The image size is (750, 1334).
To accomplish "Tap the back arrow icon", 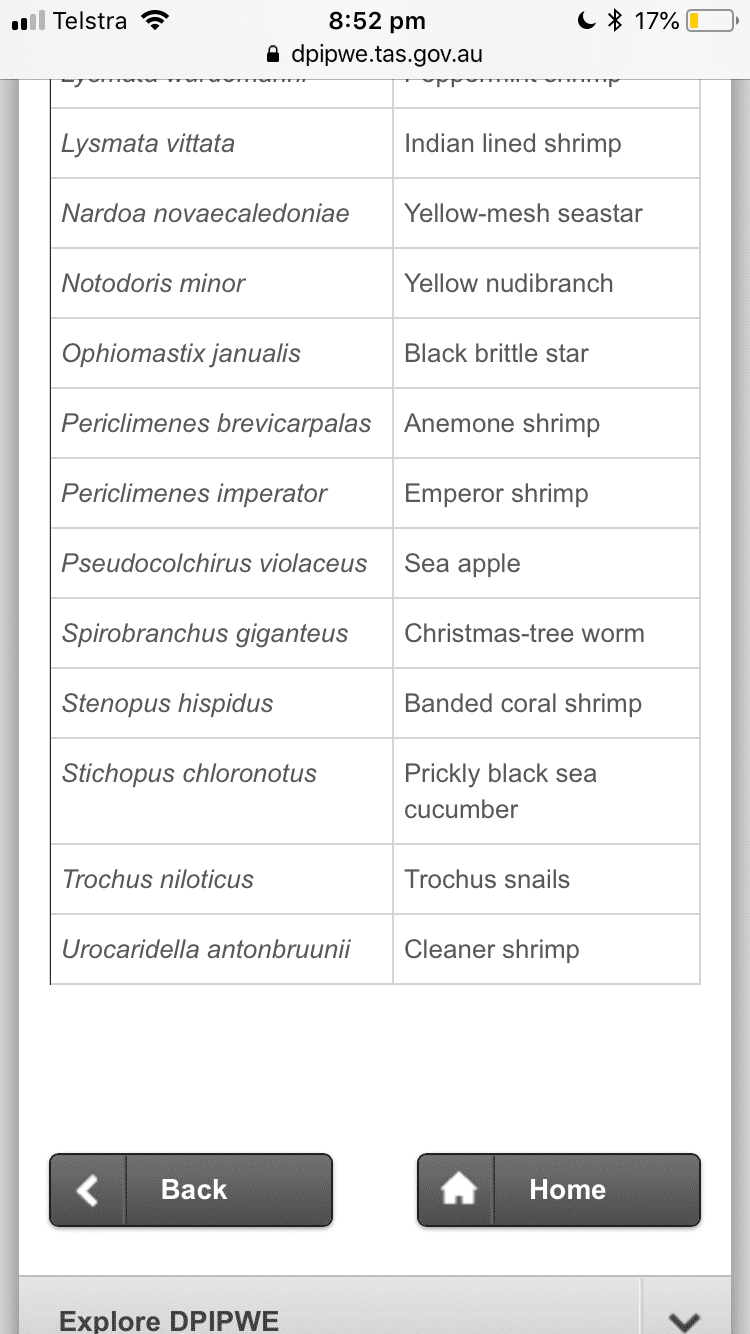I will (x=88, y=1190).
